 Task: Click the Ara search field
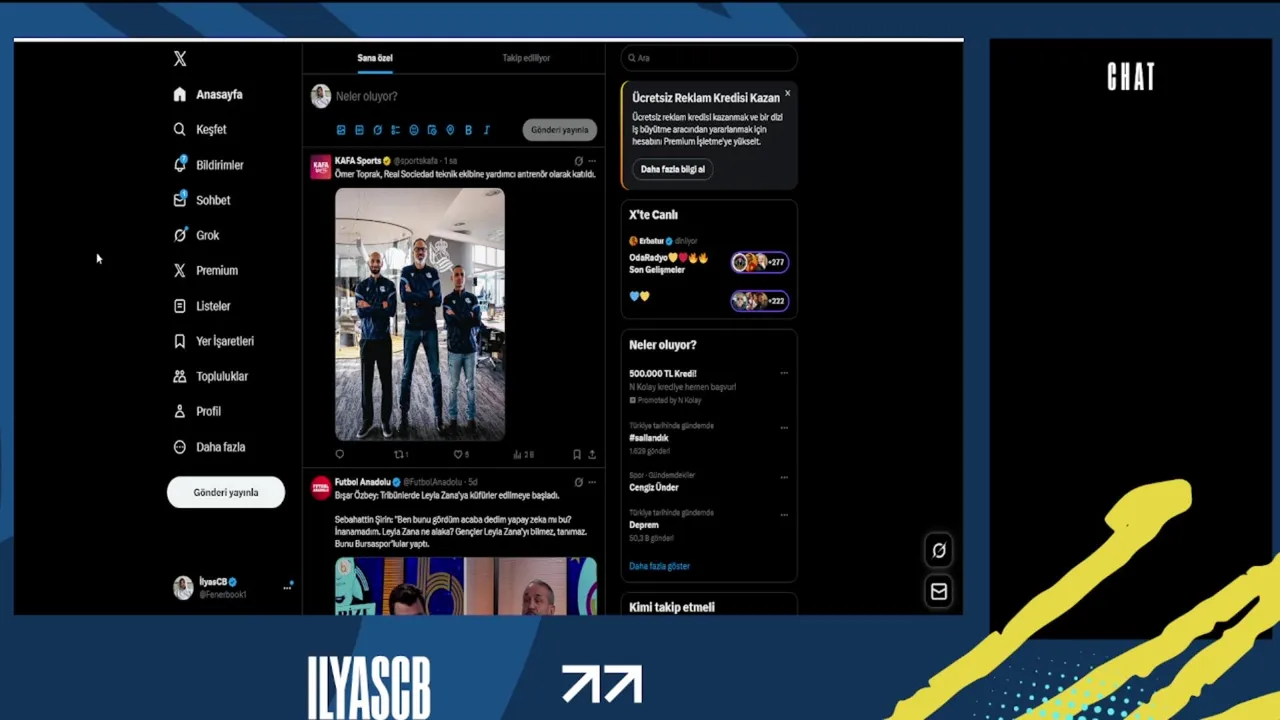[x=709, y=58]
